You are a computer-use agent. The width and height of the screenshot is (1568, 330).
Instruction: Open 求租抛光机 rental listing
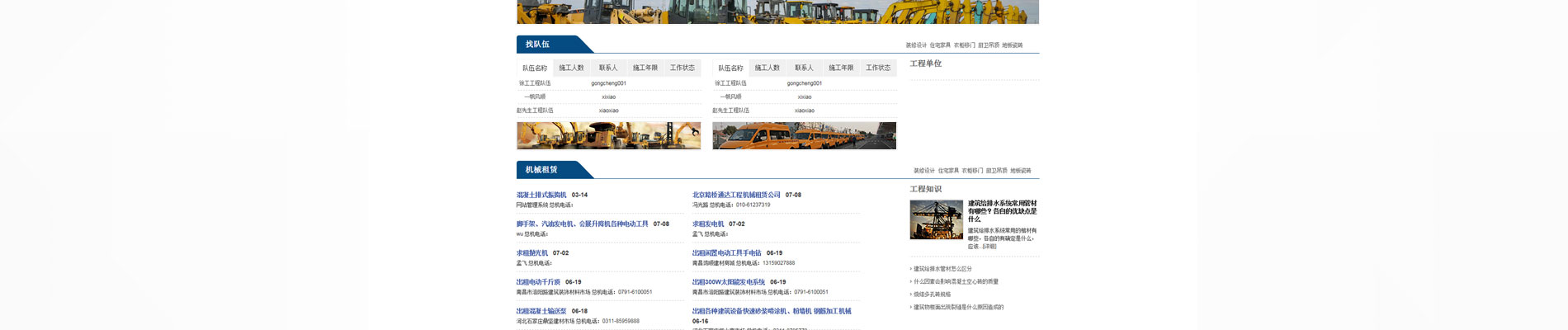[x=532, y=253]
